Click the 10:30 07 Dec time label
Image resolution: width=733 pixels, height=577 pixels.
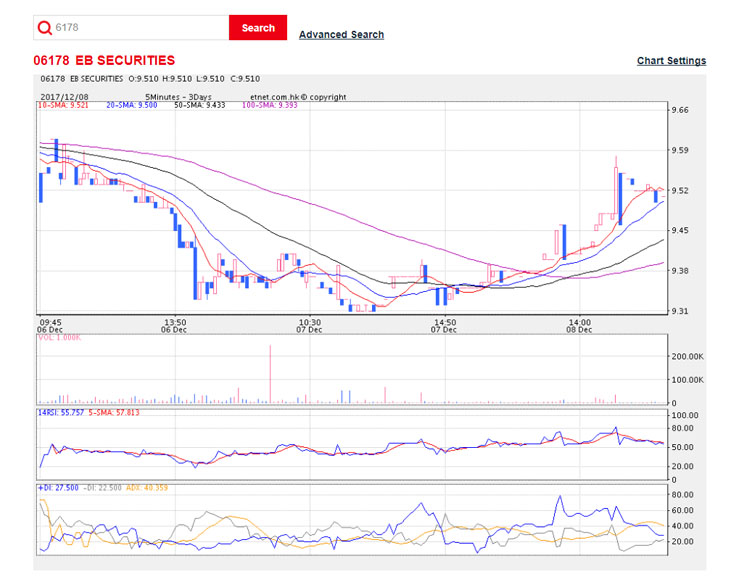(x=309, y=326)
